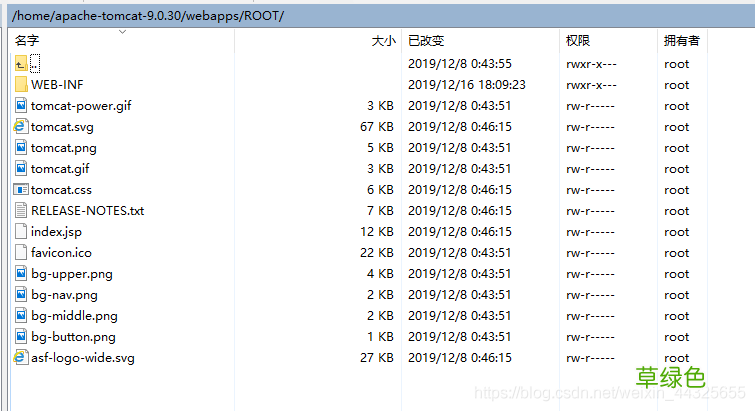Click the index.jsp blank file icon
The height and width of the screenshot is (411, 755).
click(x=21, y=231)
